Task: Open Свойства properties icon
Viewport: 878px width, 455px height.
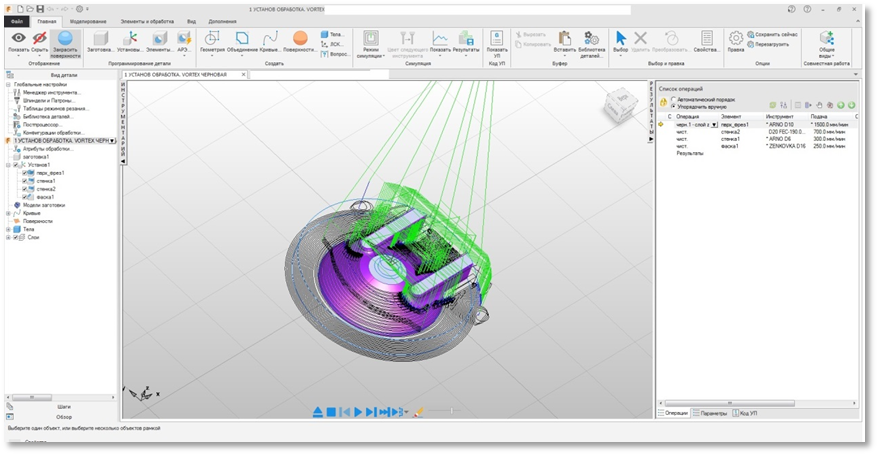Action: tap(706, 38)
